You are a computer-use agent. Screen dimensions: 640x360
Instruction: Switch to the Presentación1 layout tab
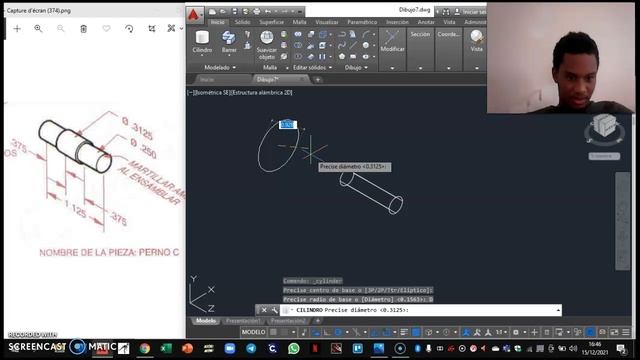tap(242, 321)
